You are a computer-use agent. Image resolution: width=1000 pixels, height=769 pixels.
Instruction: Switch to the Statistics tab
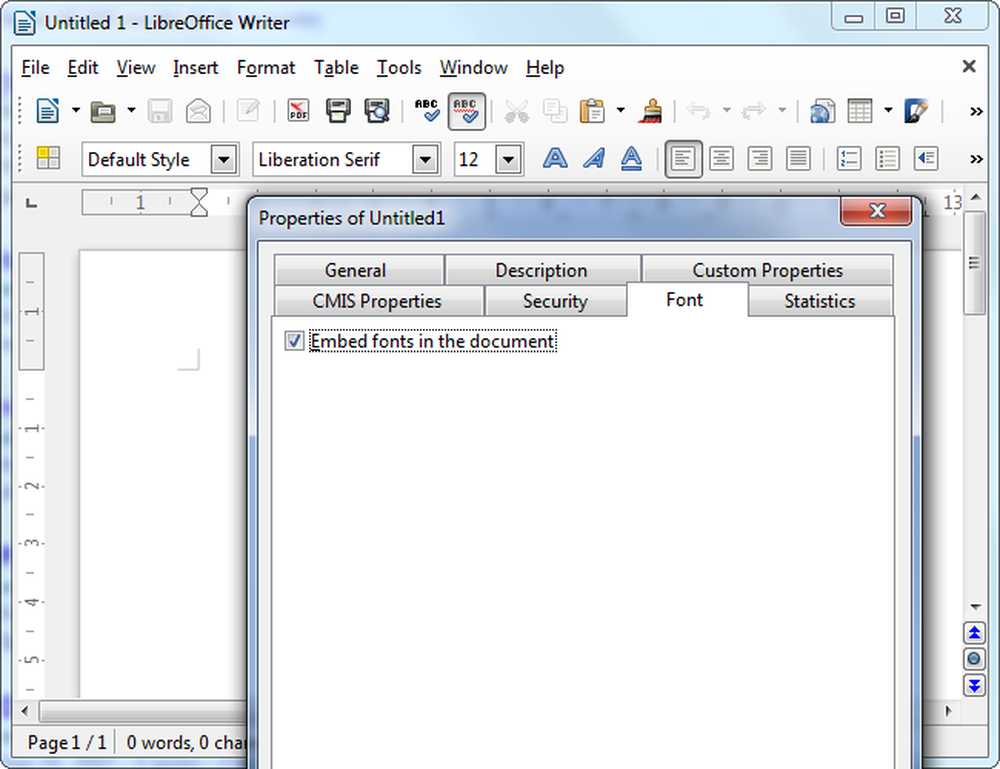820,301
